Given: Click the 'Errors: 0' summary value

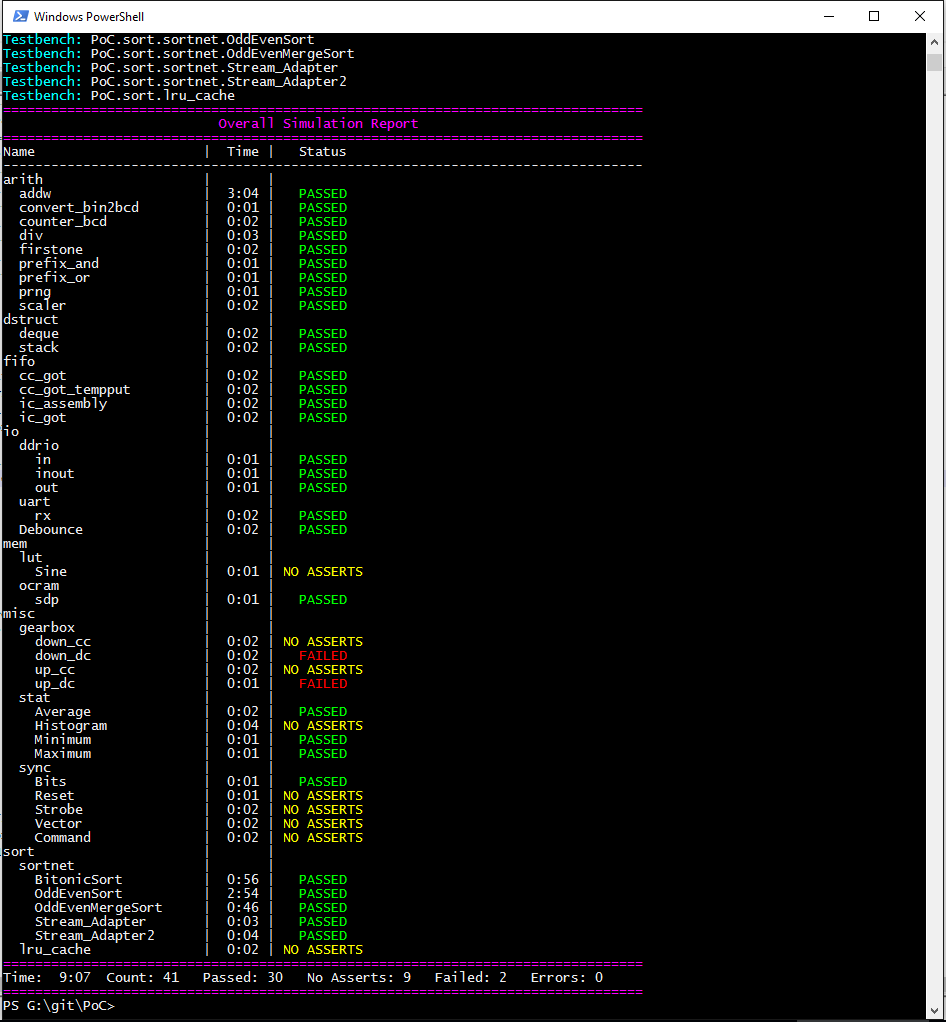Looking at the screenshot, I should [x=567, y=978].
